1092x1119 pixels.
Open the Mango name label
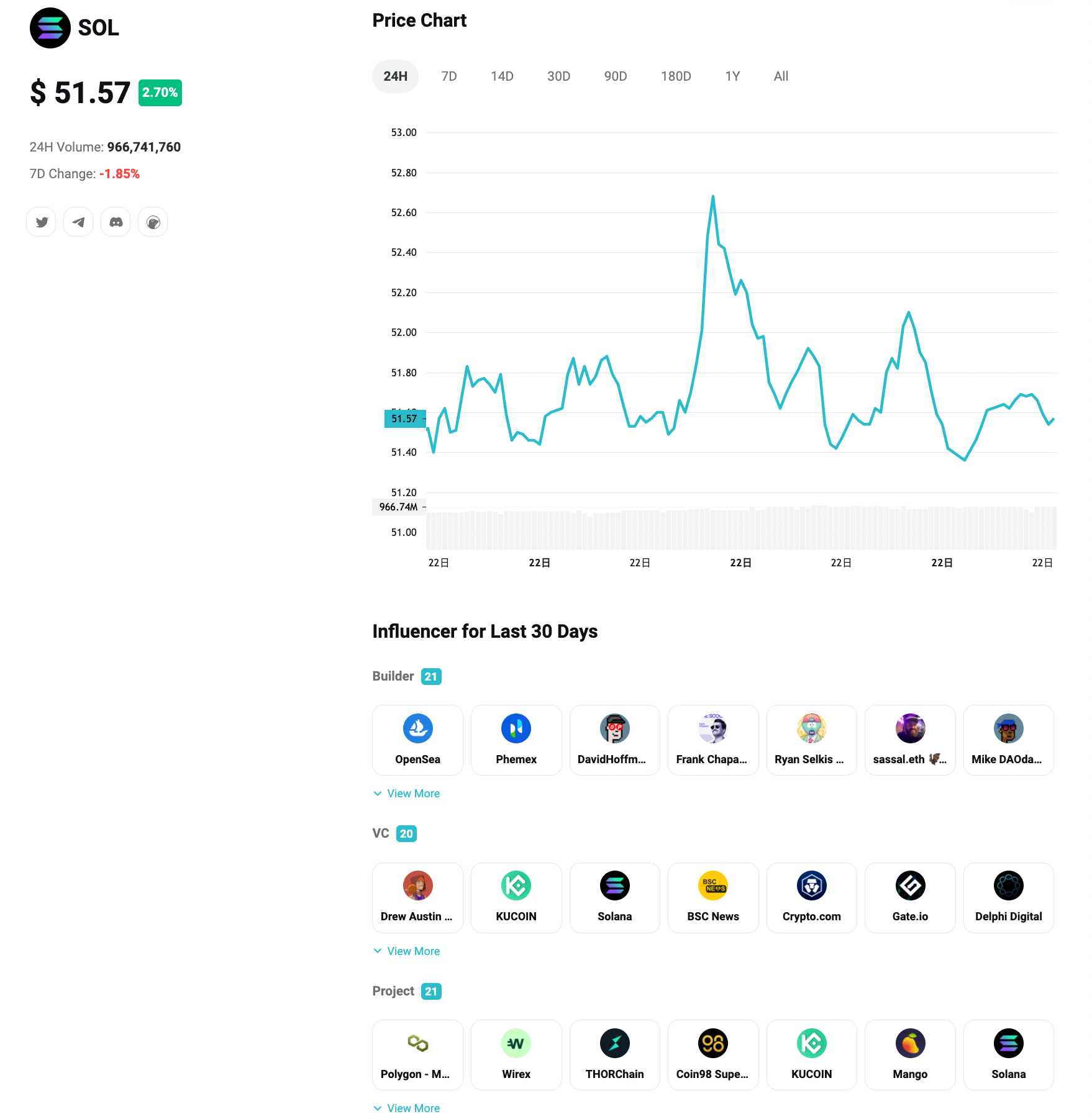[911, 1074]
